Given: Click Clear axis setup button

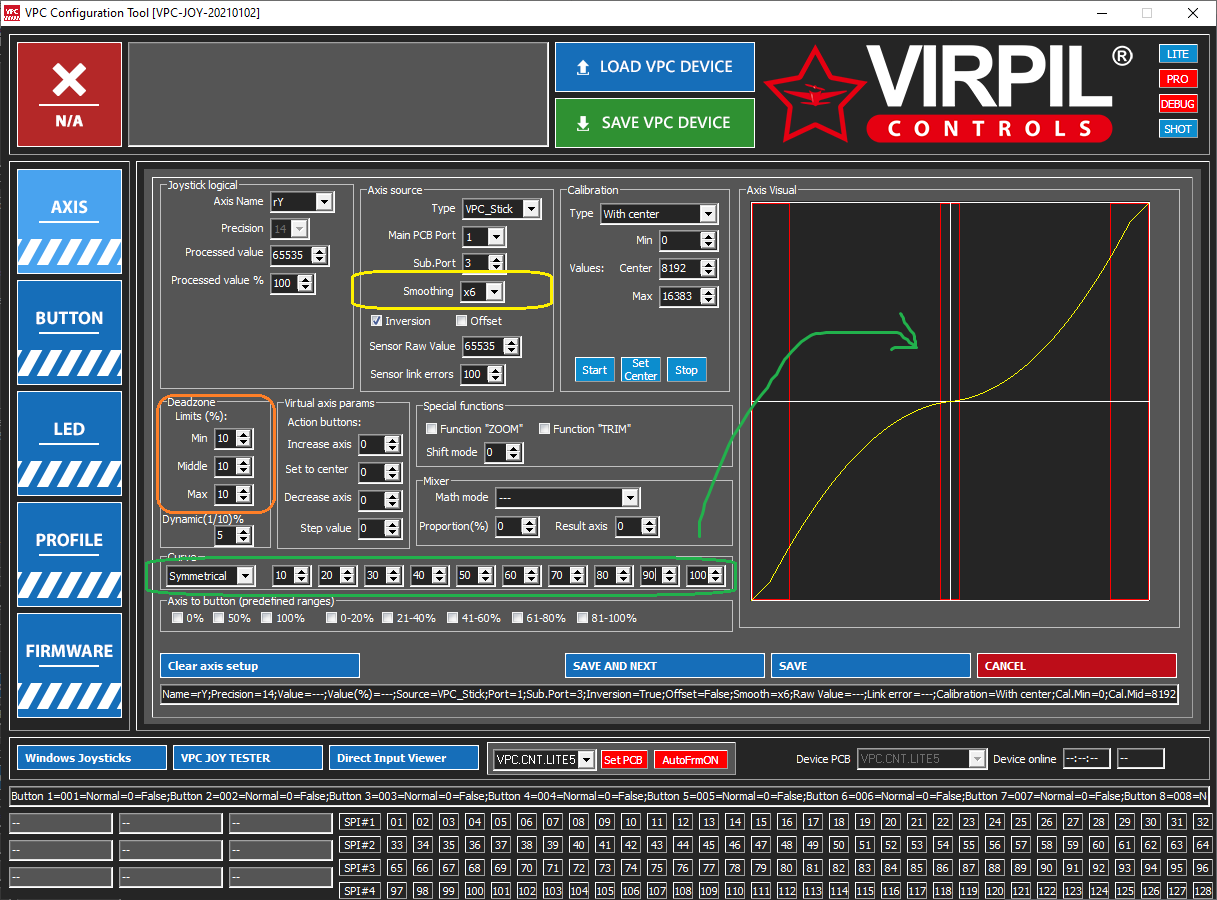Looking at the screenshot, I should coord(259,666).
